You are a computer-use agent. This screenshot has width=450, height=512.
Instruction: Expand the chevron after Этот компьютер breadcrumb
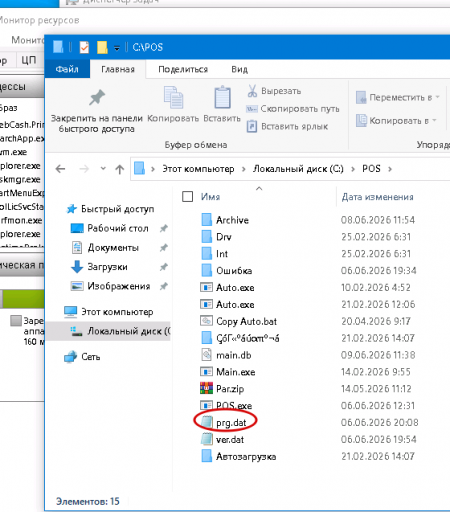(x=244, y=169)
